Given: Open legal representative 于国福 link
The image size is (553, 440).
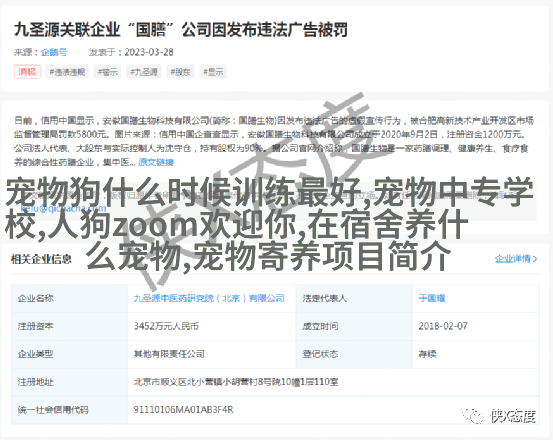Looking at the screenshot, I should click(x=432, y=298).
